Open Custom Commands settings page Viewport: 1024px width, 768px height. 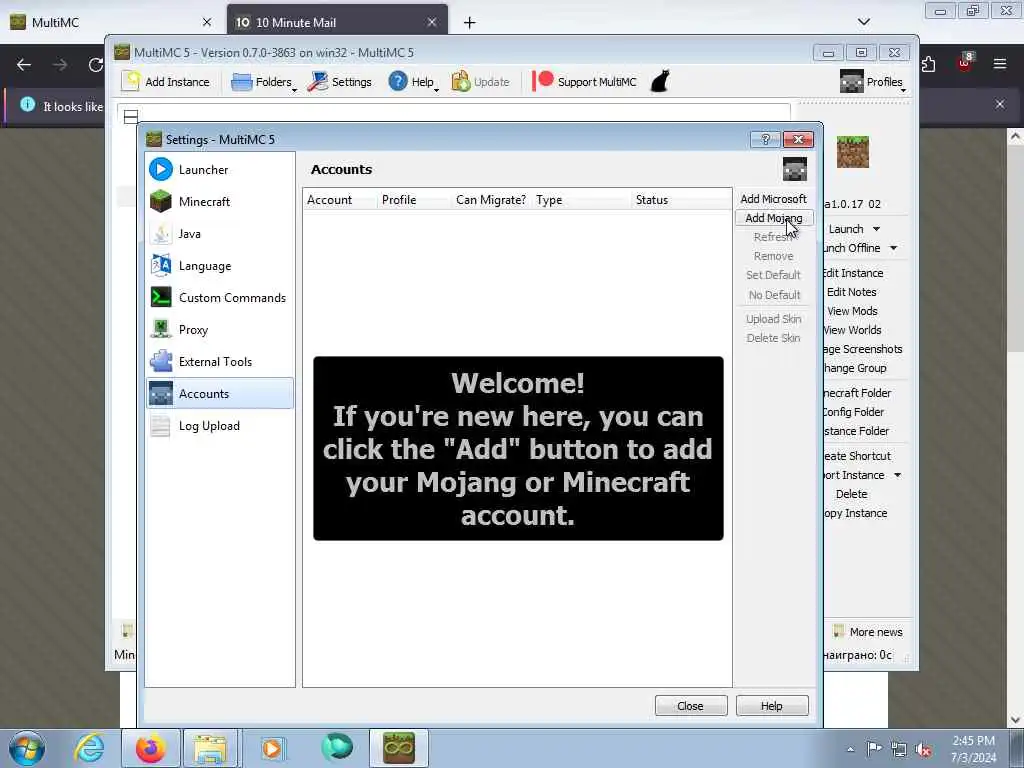[x=219, y=298]
